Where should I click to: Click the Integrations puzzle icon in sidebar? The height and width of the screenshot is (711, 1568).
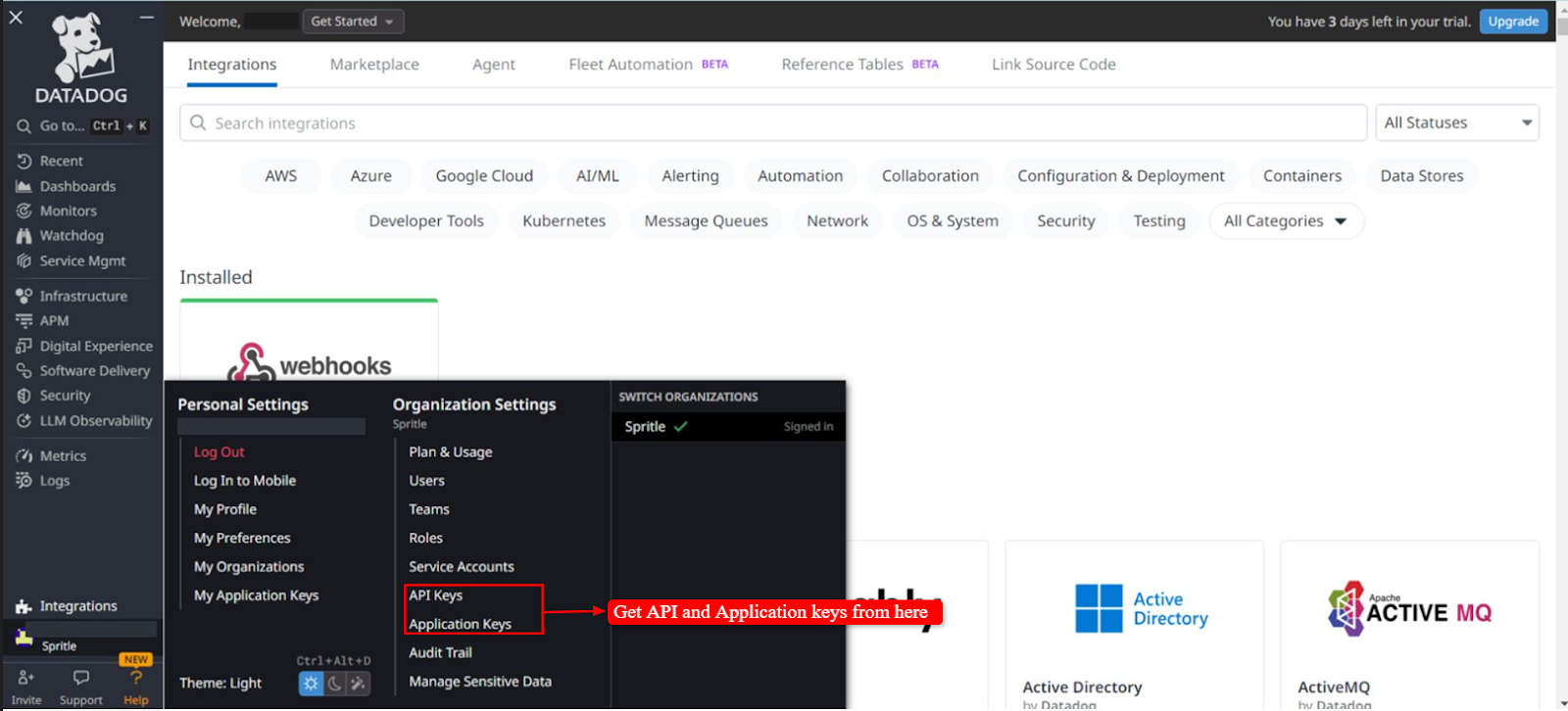click(x=24, y=606)
